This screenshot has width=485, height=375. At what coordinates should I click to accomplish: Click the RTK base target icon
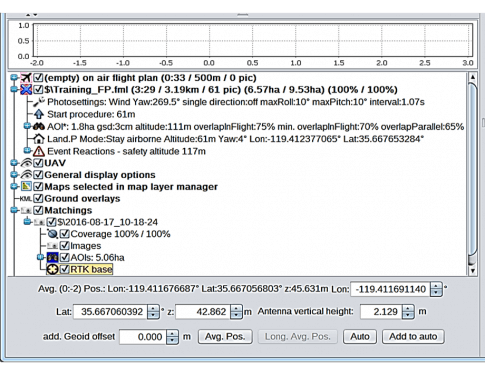pyautogui.click(x=52, y=269)
